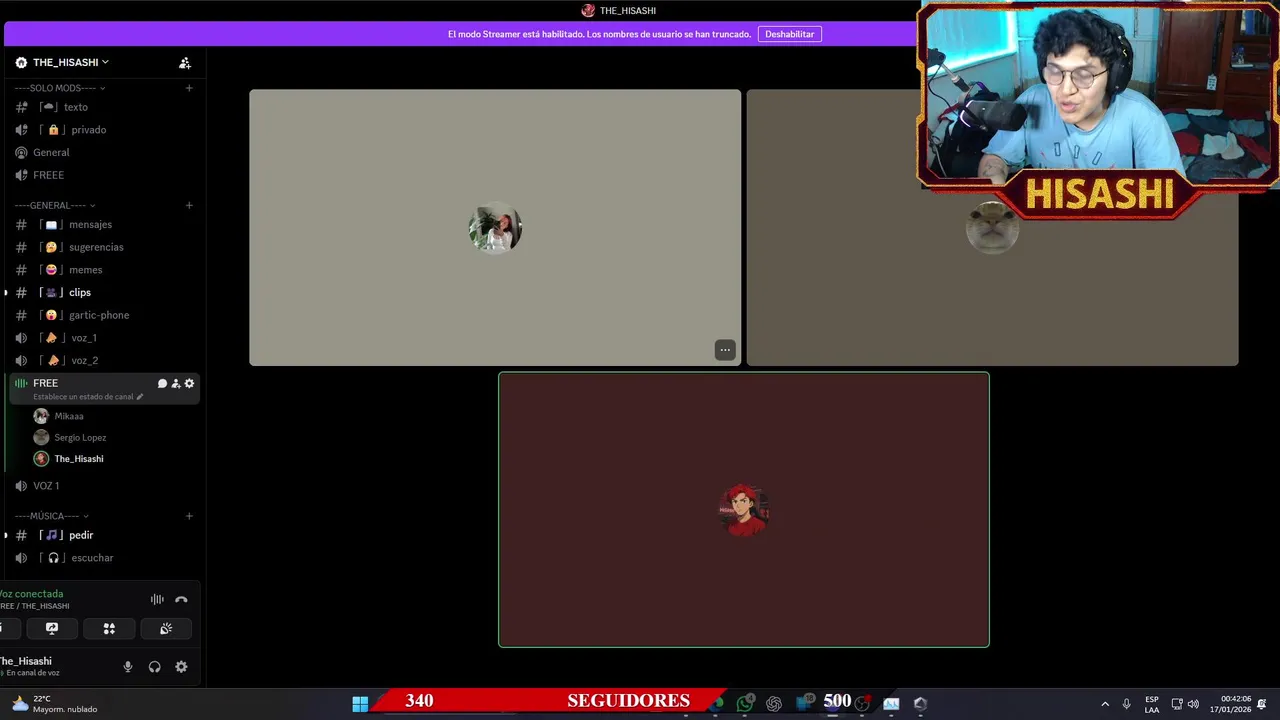Image resolution: width=1280 pixels, height=720 pixels.
Task: Add a channel to the MÚSICA category
Action: [189, 516]
